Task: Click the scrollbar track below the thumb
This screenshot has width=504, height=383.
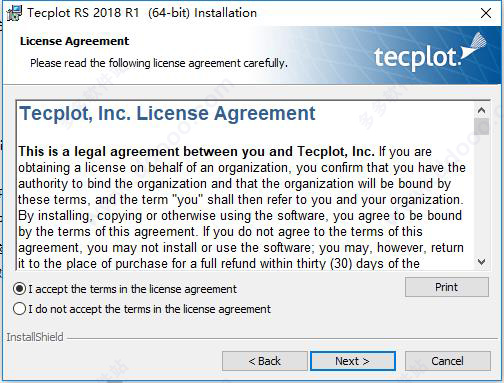Action: click(481, 195)
